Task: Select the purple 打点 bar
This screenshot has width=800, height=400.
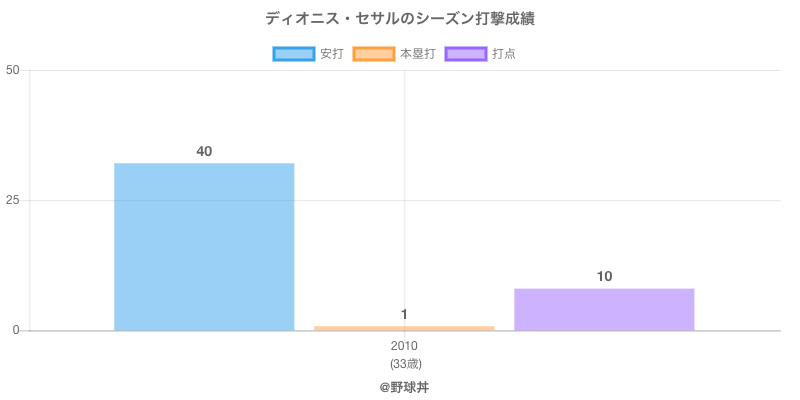Action: 604,309
